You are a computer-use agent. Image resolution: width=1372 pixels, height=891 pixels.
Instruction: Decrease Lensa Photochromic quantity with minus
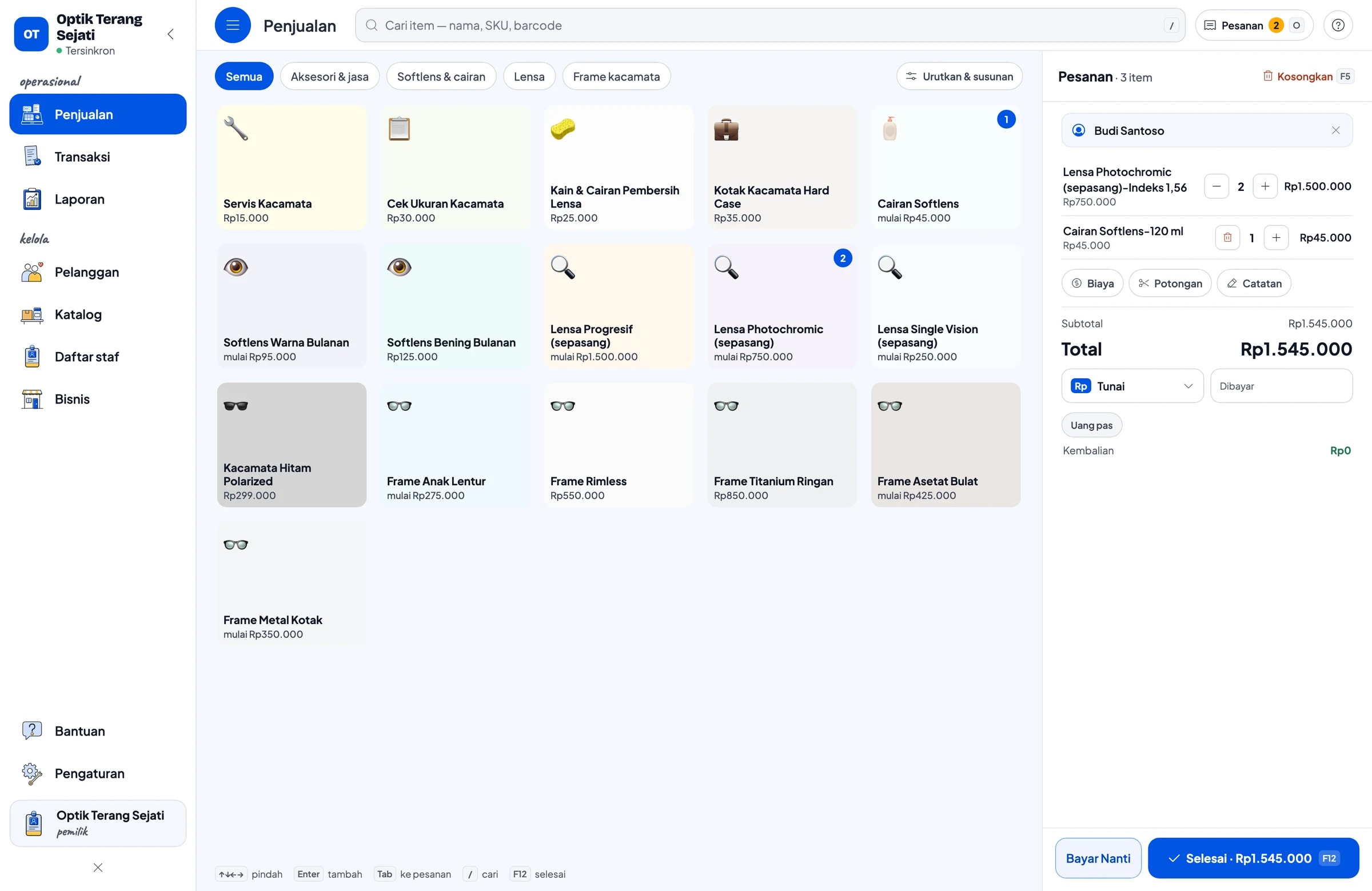click(1217, 186)
